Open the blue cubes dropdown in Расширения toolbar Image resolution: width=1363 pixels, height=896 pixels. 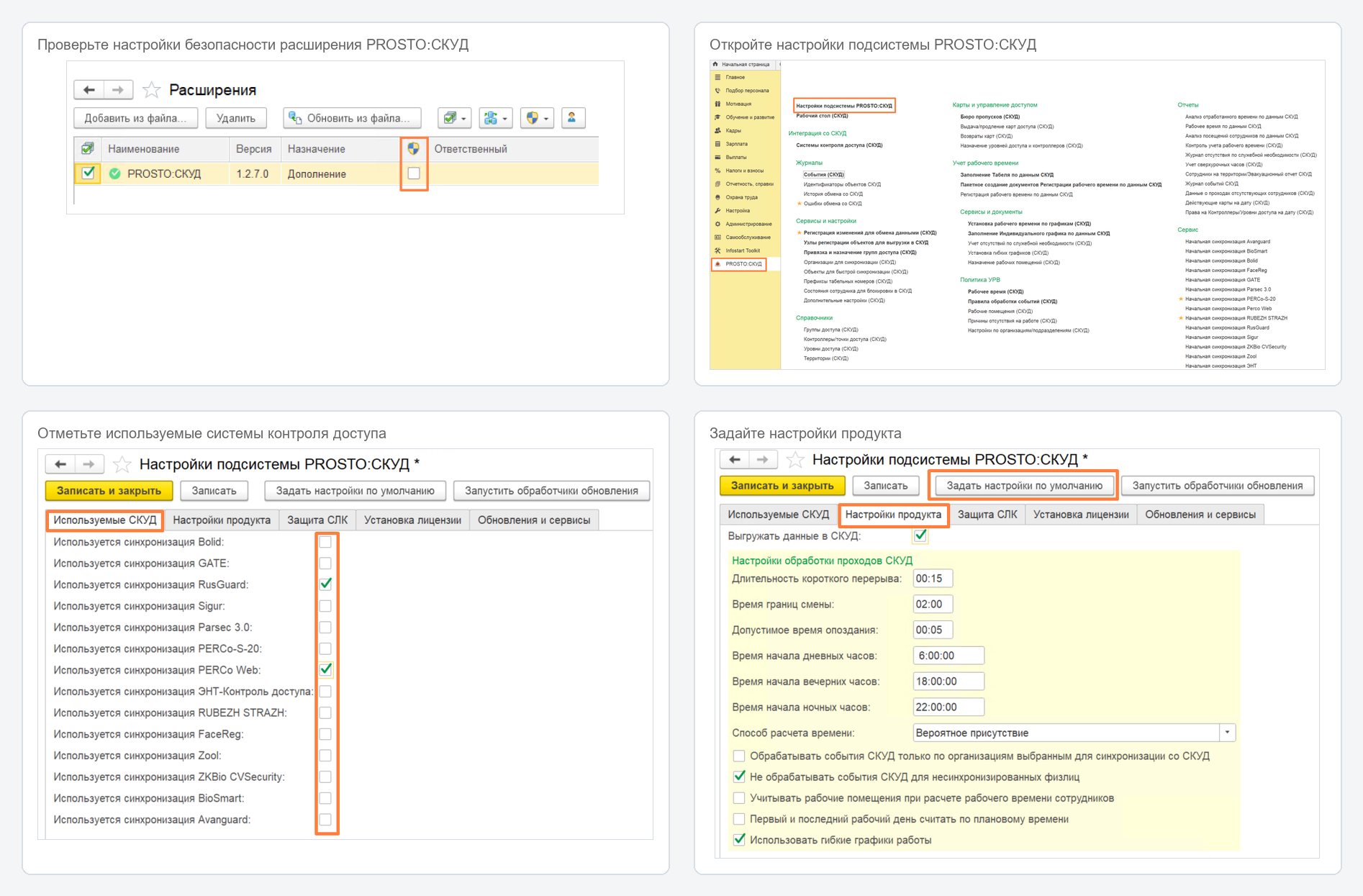tap(496, 117)
